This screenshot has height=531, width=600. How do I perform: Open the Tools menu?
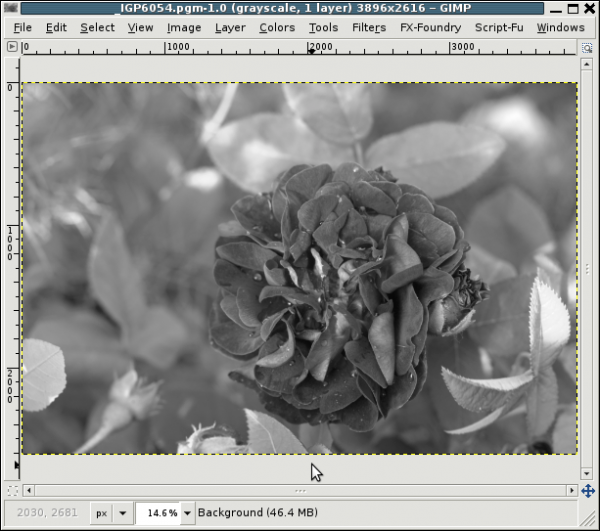point(323,28)
